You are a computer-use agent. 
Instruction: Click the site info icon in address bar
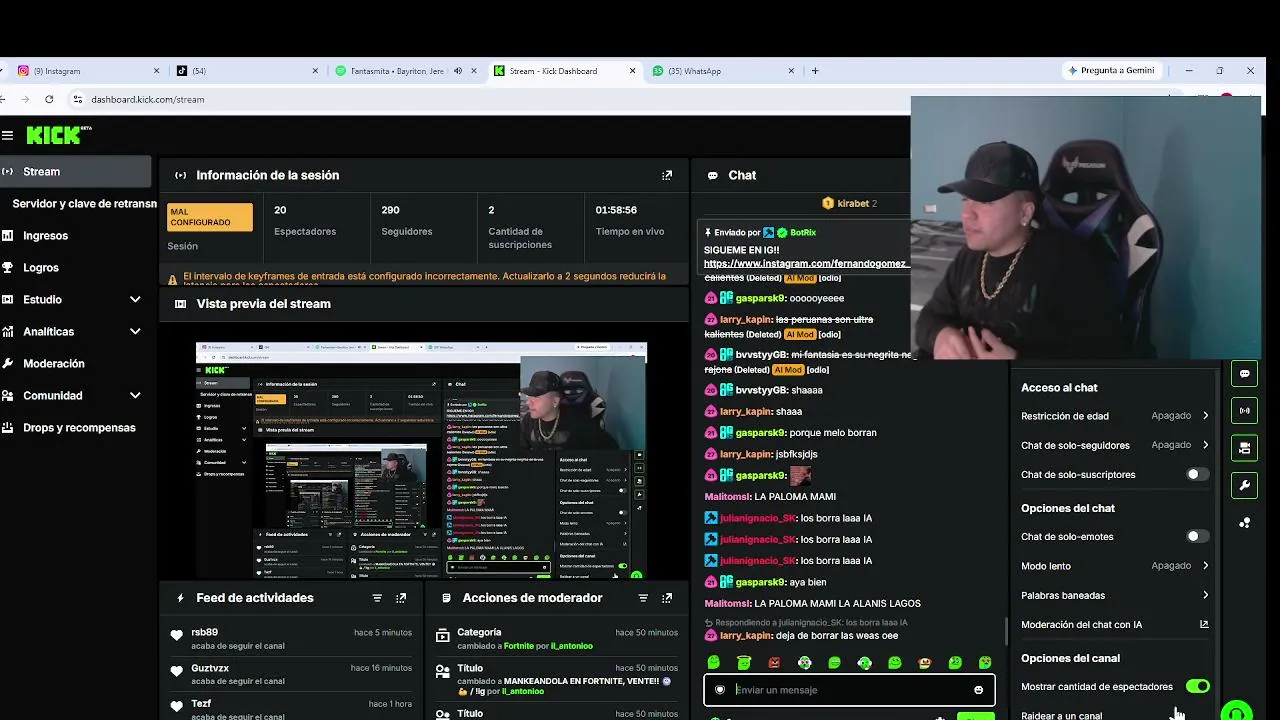click(x=77, y=99)
